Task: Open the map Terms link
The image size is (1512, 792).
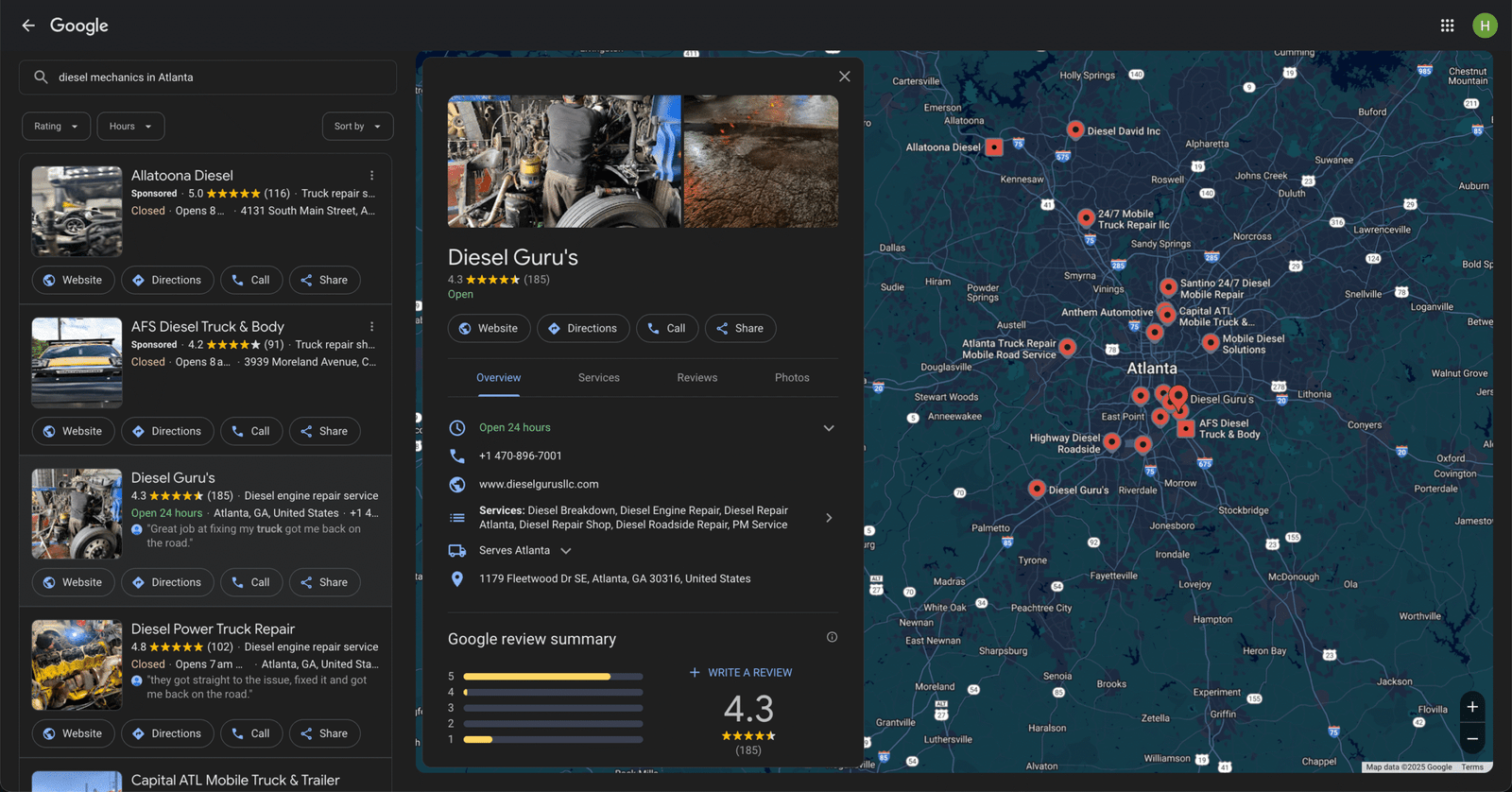Action: click(x=1472, y=767)
